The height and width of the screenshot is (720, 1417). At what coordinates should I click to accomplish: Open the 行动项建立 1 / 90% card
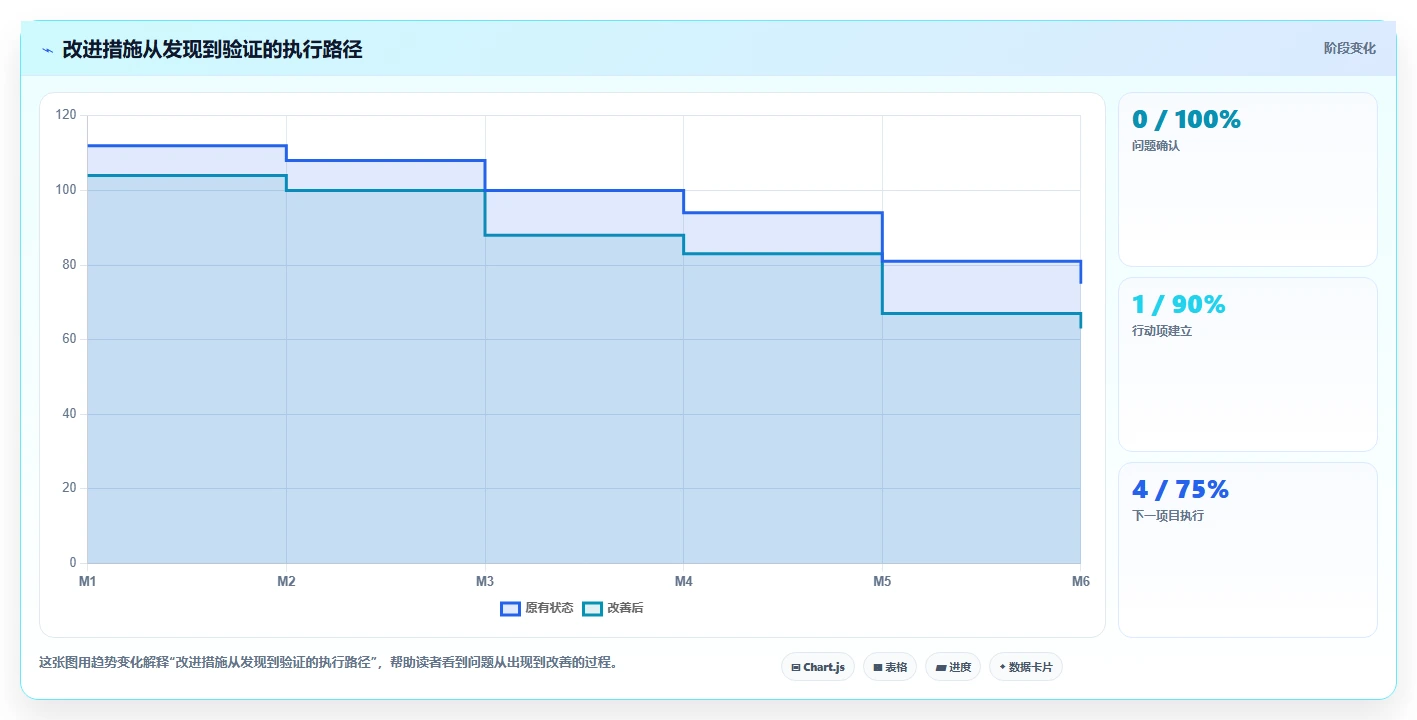(x=1247, y=364)
